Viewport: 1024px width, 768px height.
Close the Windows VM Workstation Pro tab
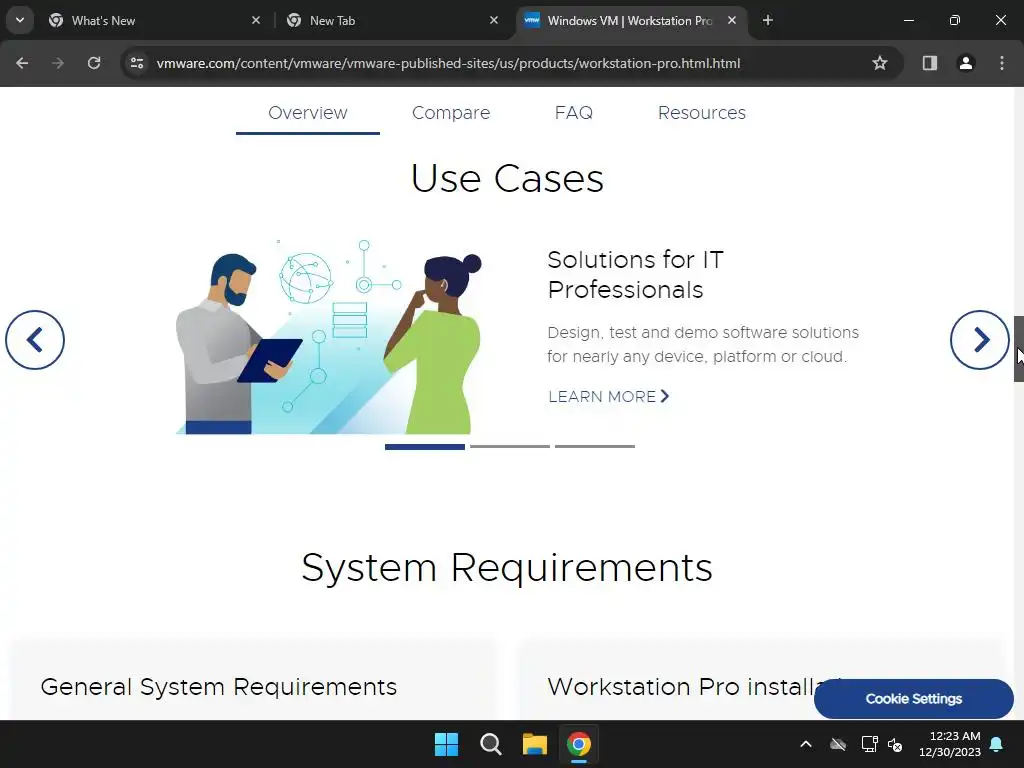732,20
